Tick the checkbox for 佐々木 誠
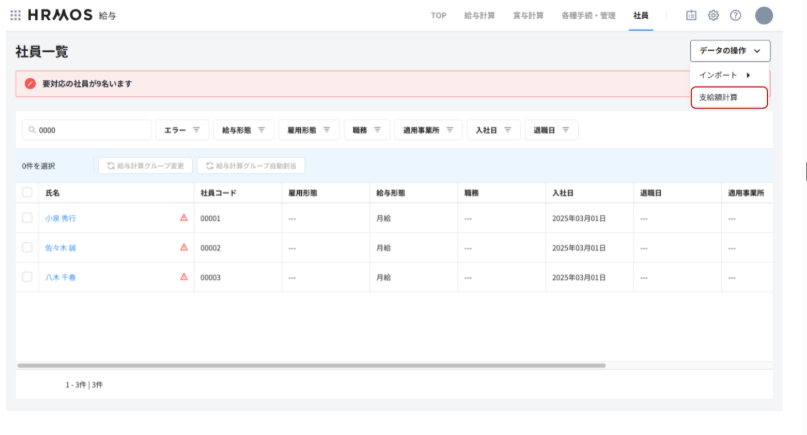The height and width of the screenshot is (435, 807). (27, 247)
